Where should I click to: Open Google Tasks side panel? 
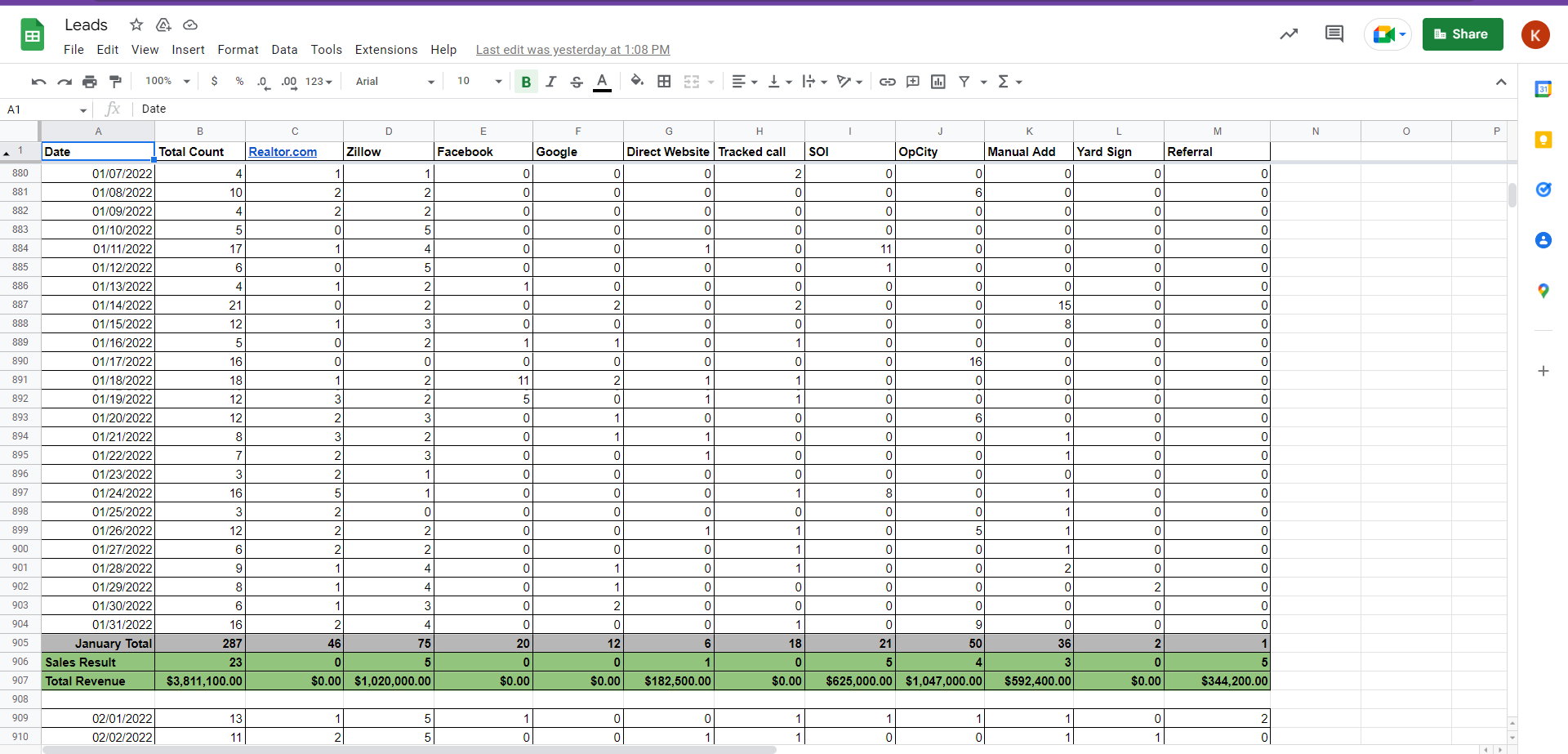coord(1543,190)
